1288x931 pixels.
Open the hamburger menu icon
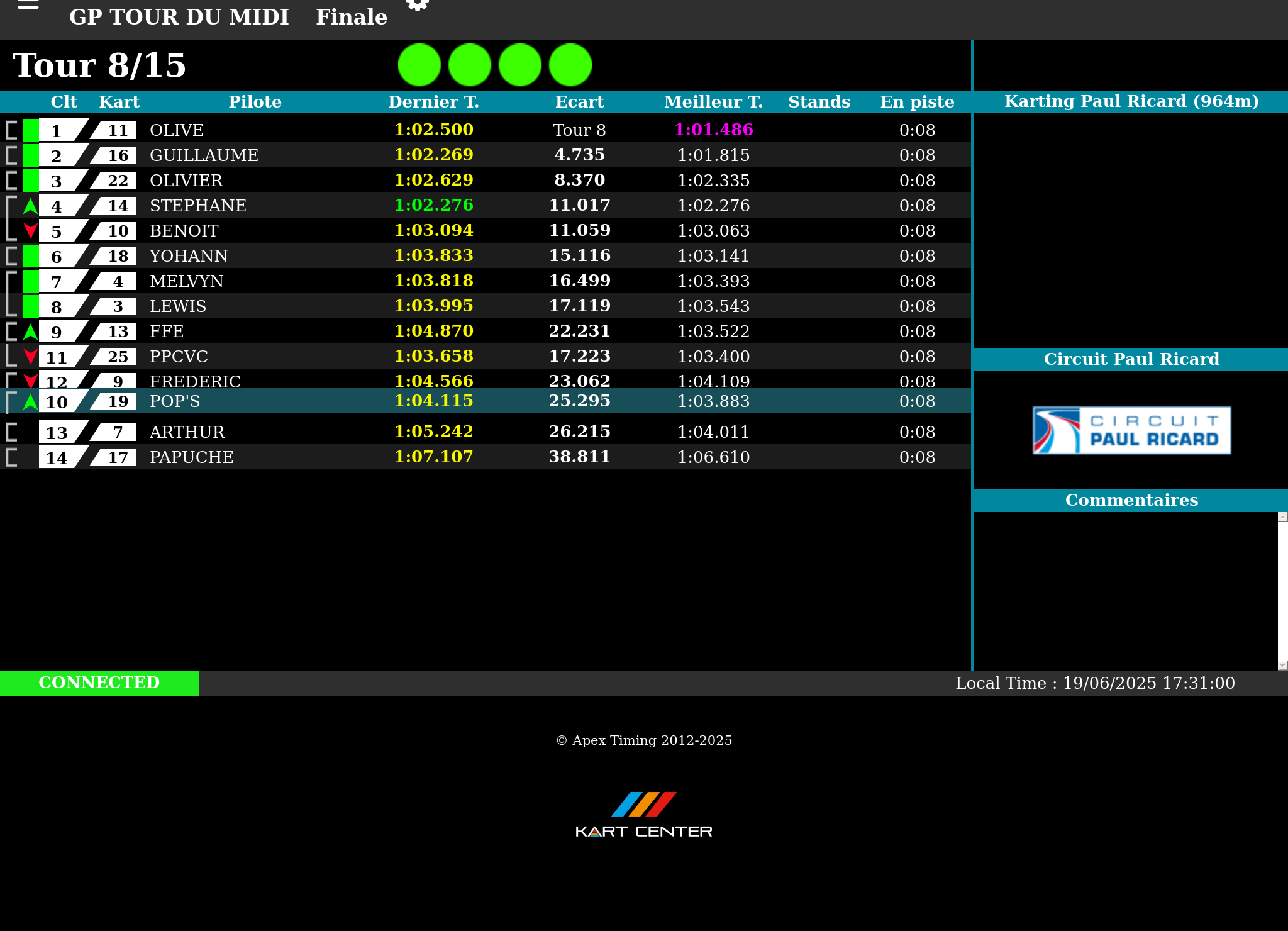coord(28,5)
